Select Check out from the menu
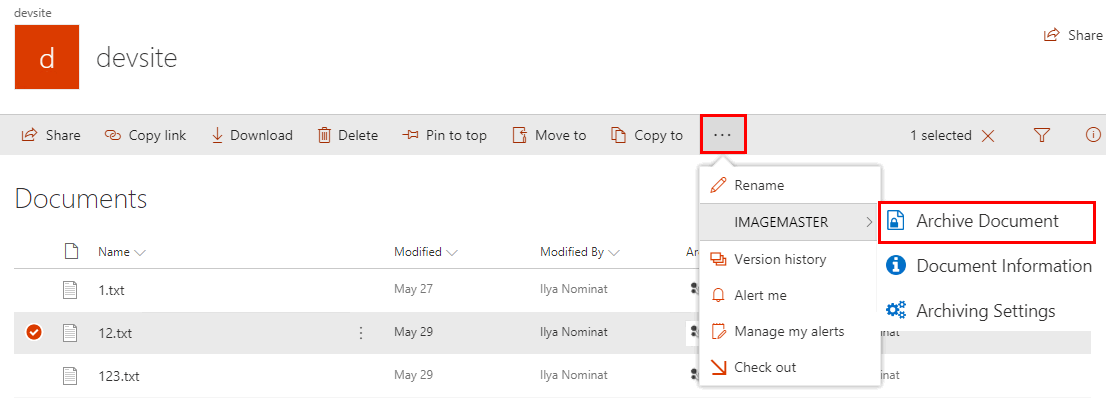Viewport: 1106px width, 405px height. [789, 367]
